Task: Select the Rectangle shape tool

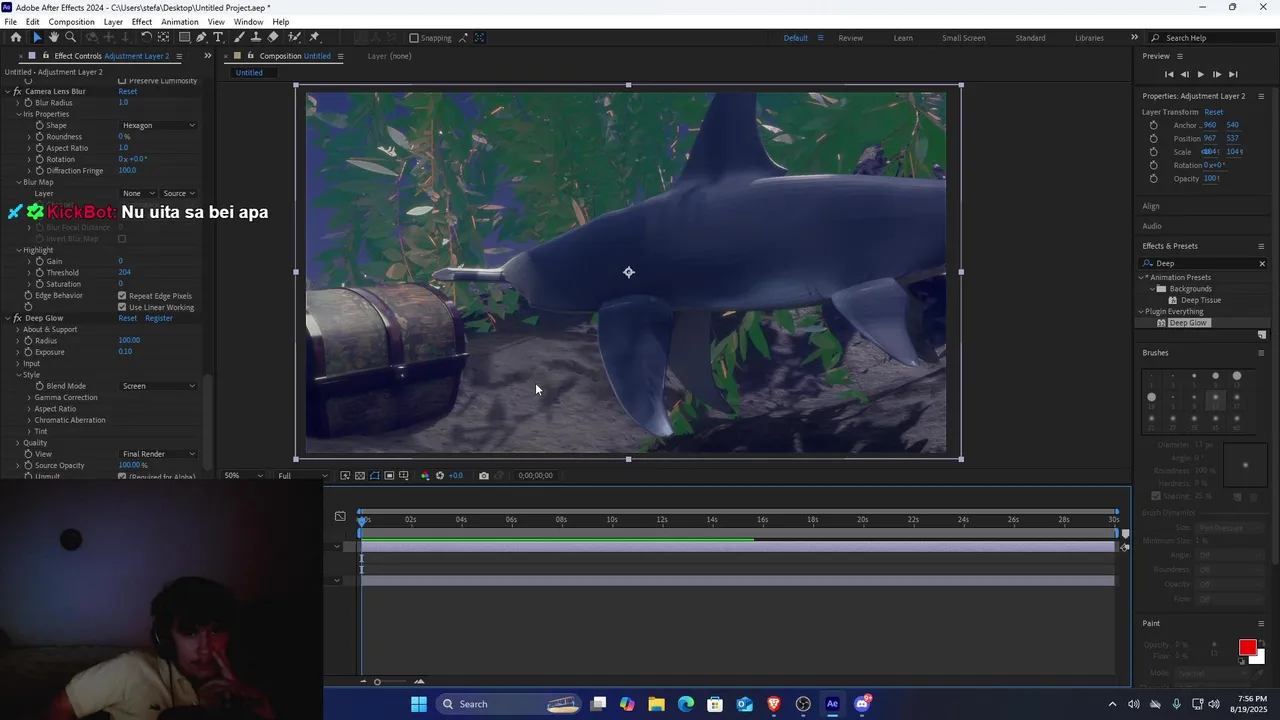Action: pyautogui.click(x=184, y=38)
